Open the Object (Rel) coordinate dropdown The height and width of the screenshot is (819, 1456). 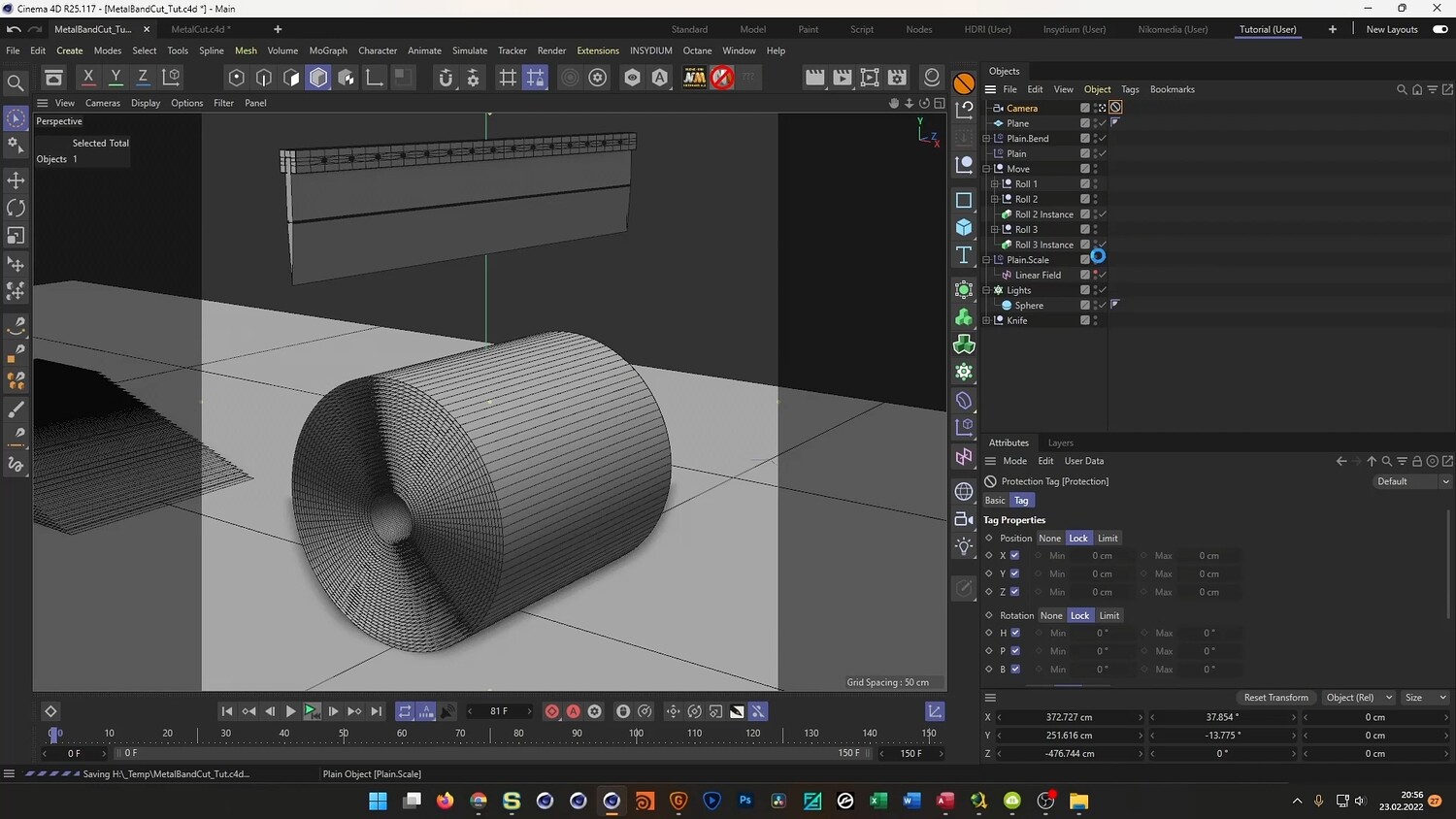1358,698
